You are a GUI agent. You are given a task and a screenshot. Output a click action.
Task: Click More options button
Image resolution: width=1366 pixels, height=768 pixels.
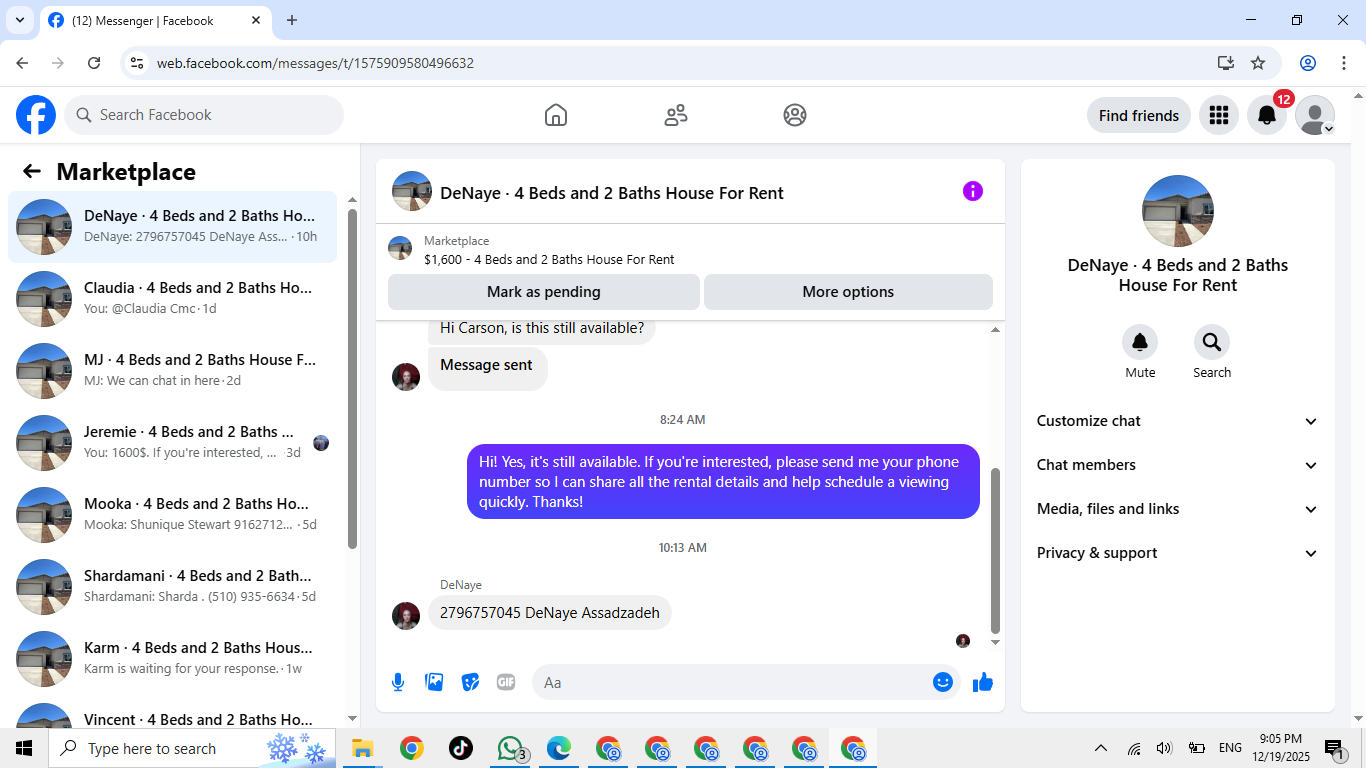(x=848, y=292)
